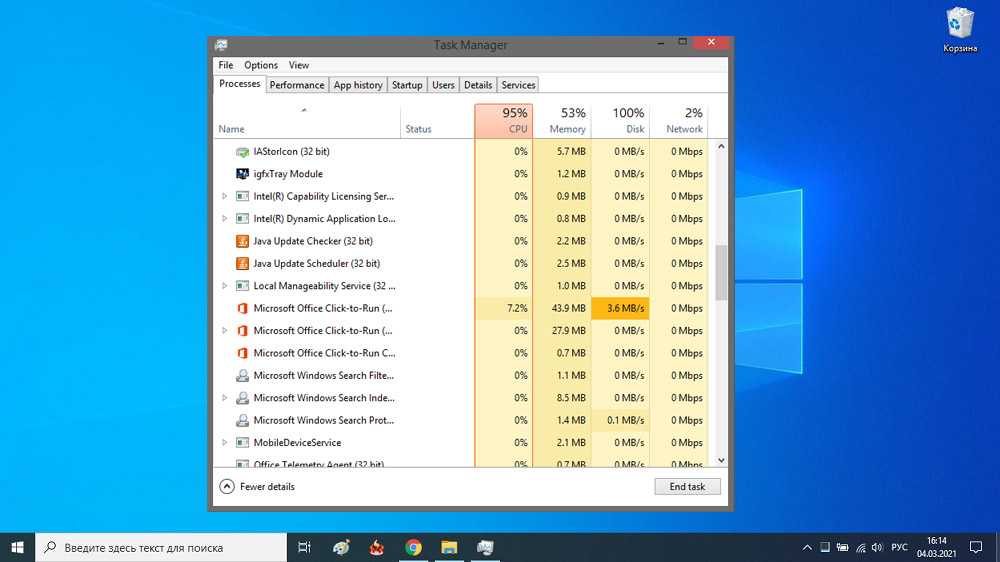Image resolution: width=1000 pixels, height=562 pixels.
Task: Select the Java Update Checker icon
Action: click(x=242, y=241)
